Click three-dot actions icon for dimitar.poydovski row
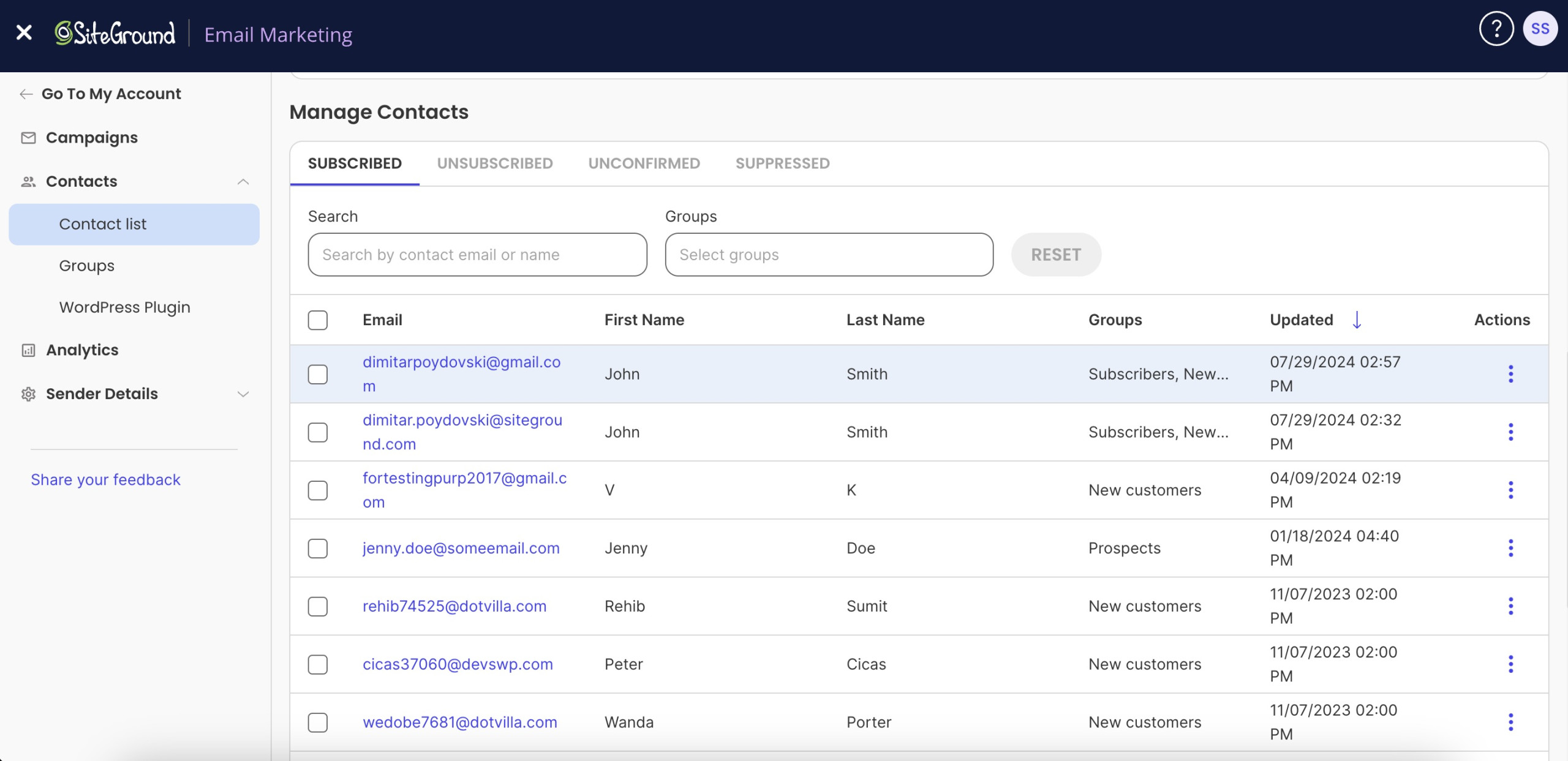 click(x=1511, y=431)
